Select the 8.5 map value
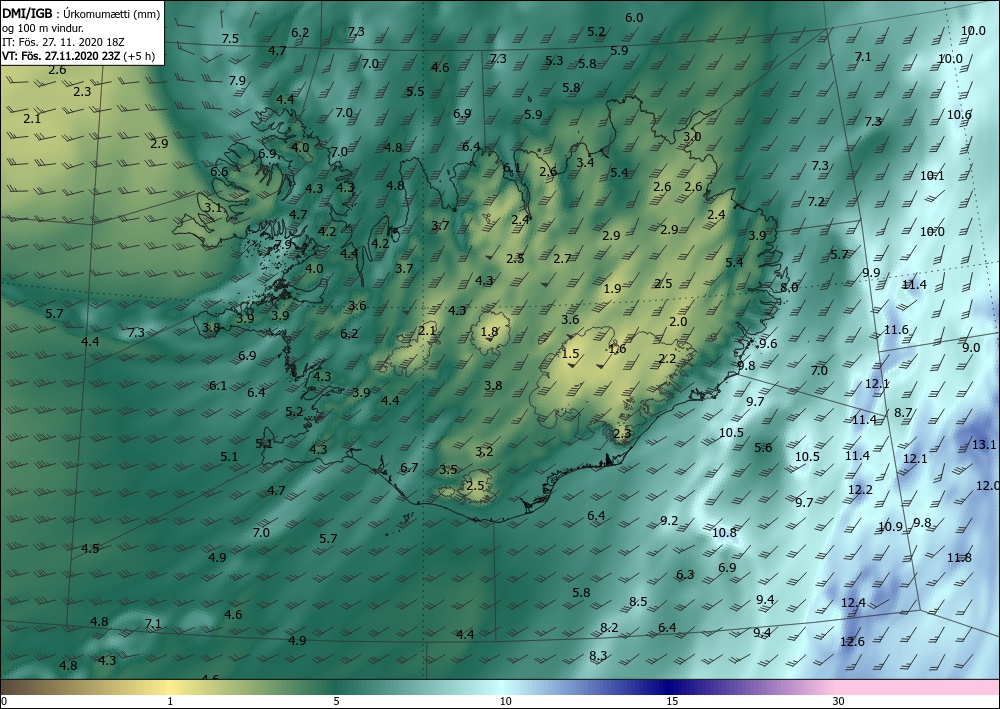The height and width of the screenshot is (709, 1000). [x=638, y=601]
